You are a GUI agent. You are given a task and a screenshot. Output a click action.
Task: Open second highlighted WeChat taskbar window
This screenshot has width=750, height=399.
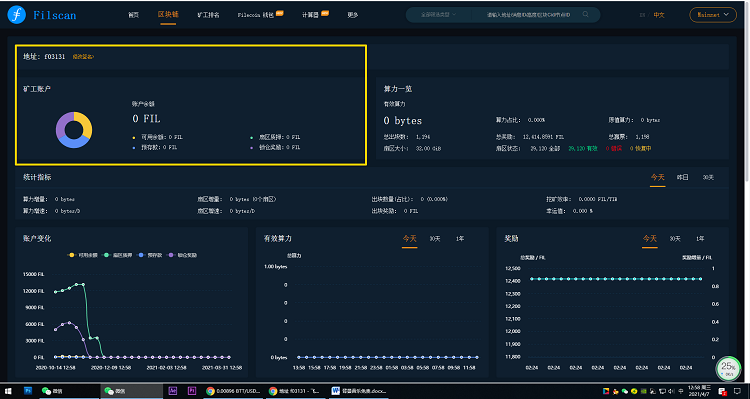(x=132, y=391)
